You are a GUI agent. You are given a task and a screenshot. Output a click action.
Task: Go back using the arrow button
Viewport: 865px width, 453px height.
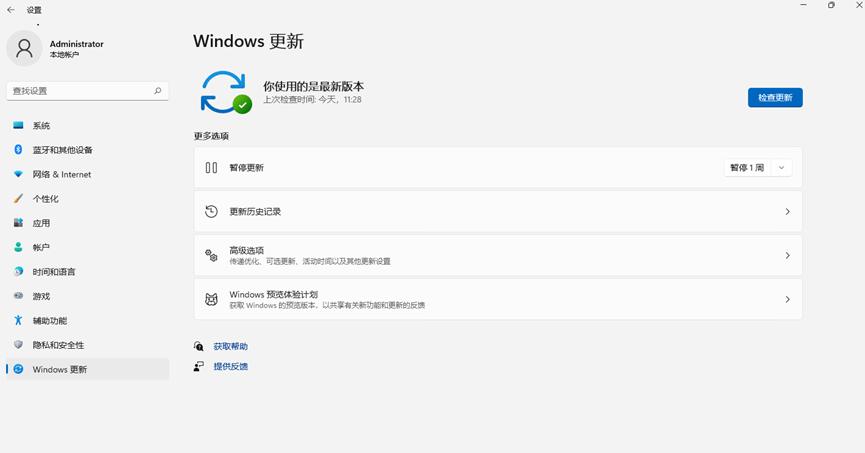(x=11, y=10)
